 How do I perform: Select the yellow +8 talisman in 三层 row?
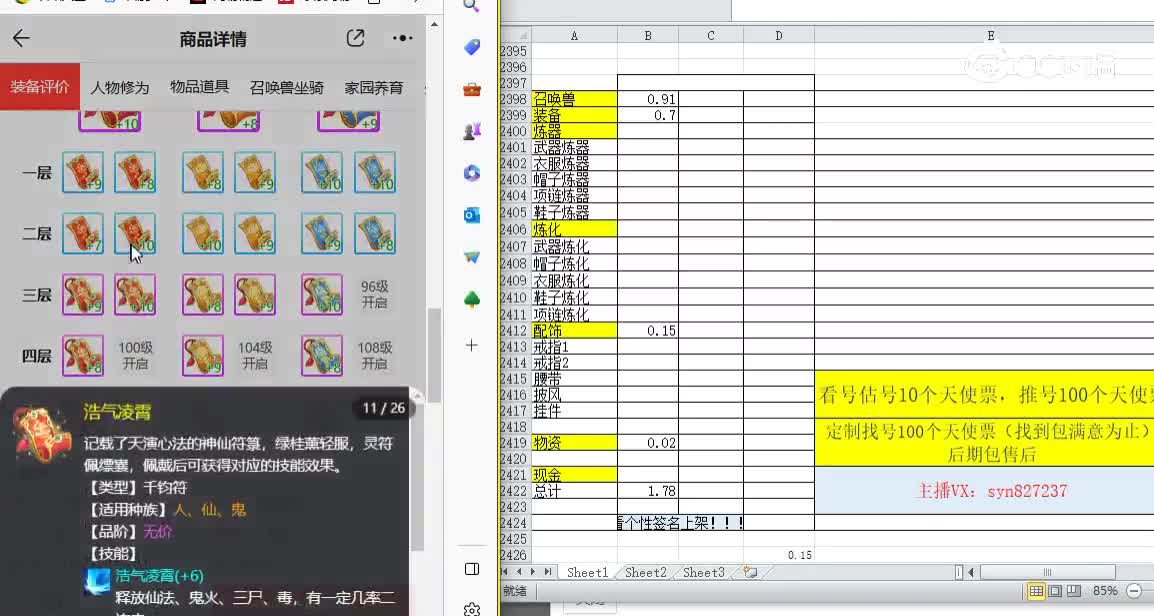[202, 294]
